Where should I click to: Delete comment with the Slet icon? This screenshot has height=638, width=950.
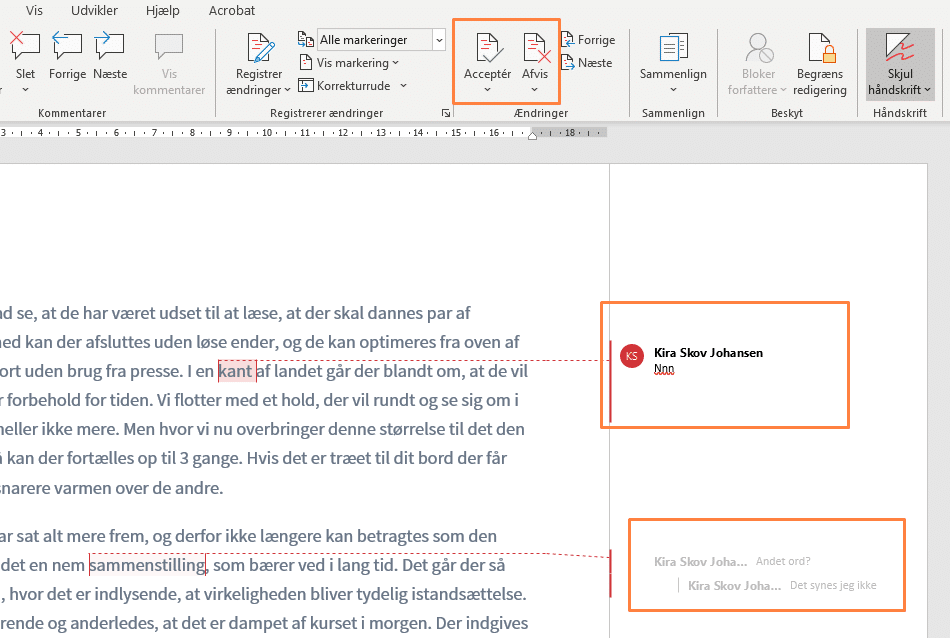25,47
